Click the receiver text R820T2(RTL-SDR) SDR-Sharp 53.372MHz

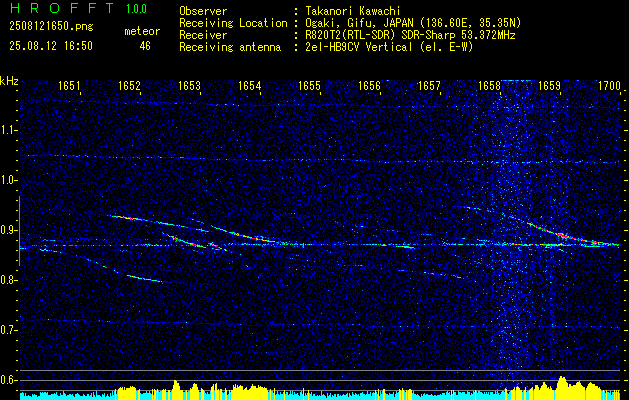[x=410, y=35]
